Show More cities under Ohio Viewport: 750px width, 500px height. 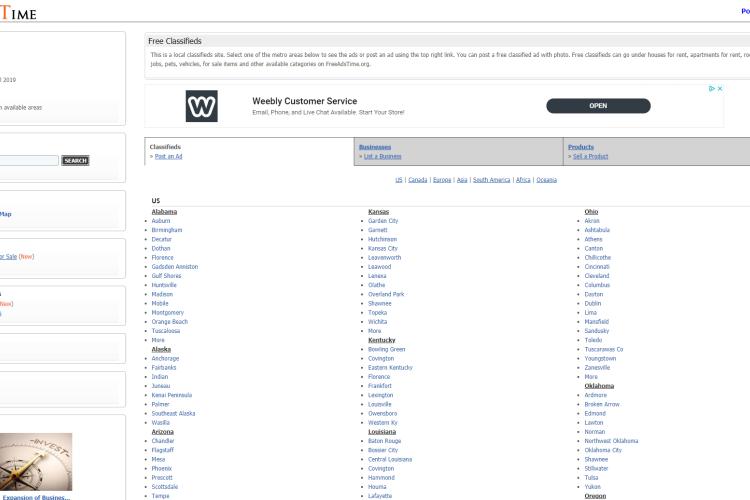click(591, 377)
